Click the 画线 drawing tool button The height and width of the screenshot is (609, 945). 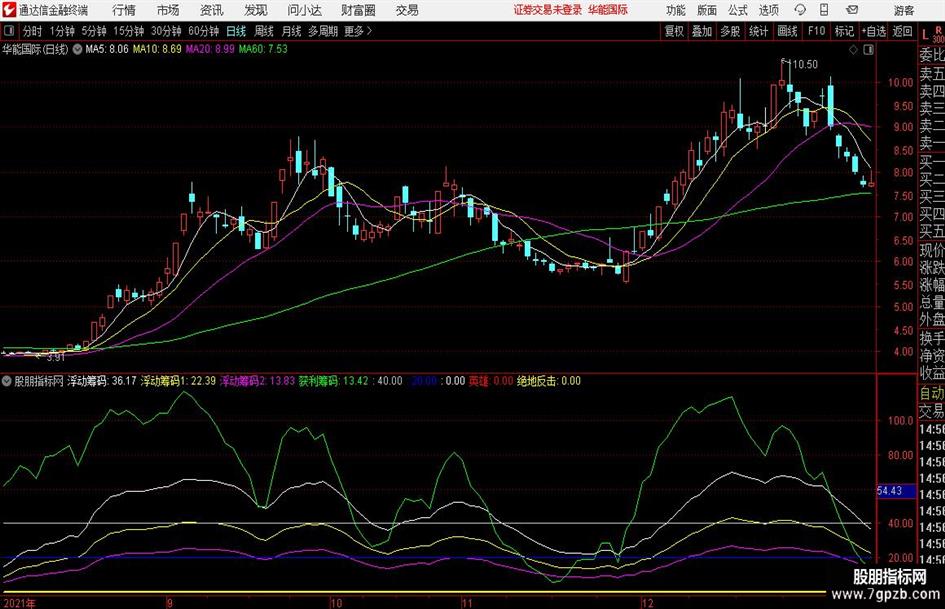pyautogui.click(x=787, y=31)
